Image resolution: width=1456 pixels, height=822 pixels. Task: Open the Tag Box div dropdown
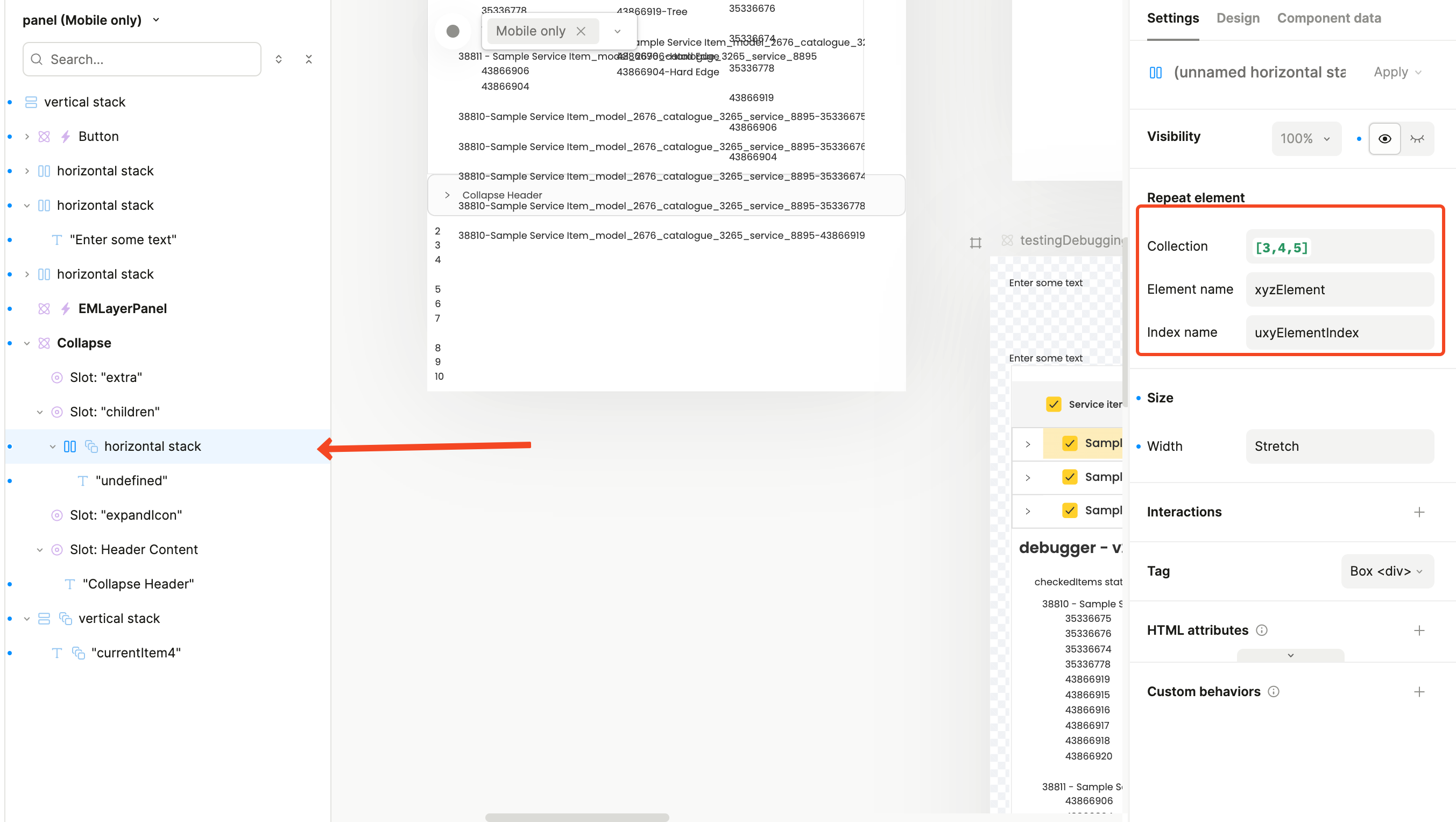pyautogui.click(x=1387, y=572)
